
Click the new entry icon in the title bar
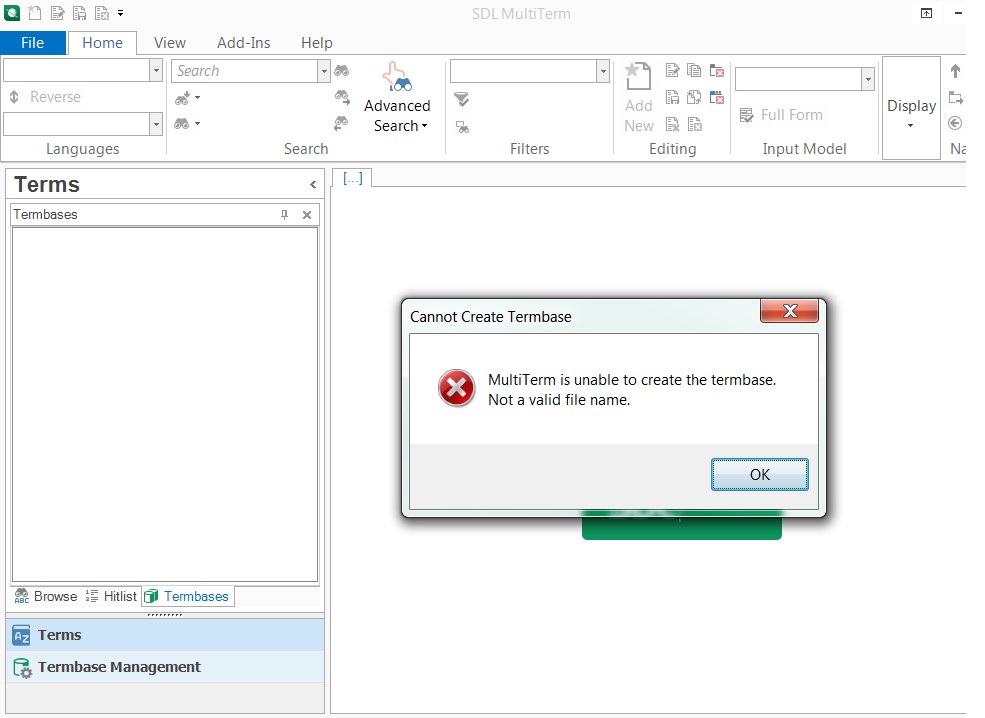35,13
